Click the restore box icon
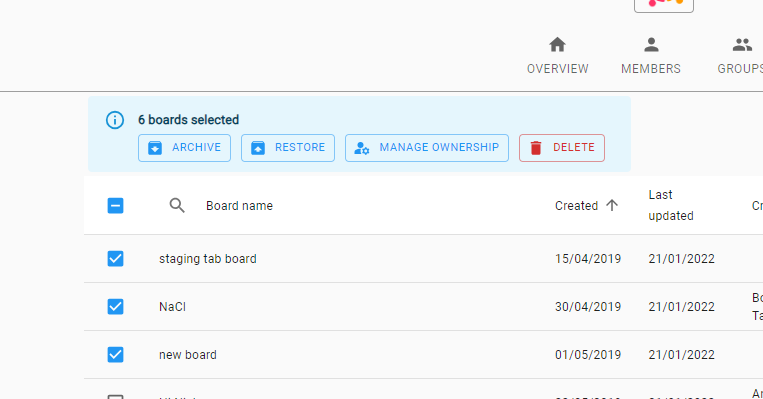Image resolution: width=763 pixels, height=399 pixels. [x=258, y=148]
